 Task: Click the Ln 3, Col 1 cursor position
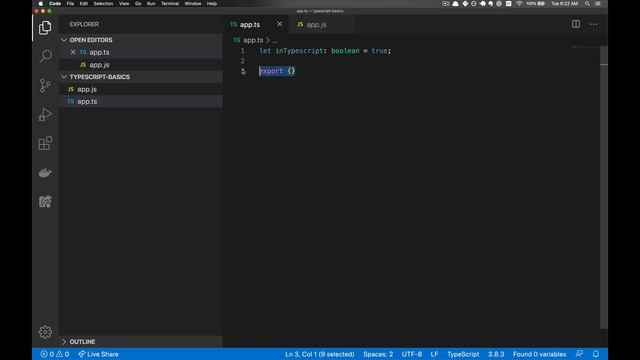click(320, 354)
